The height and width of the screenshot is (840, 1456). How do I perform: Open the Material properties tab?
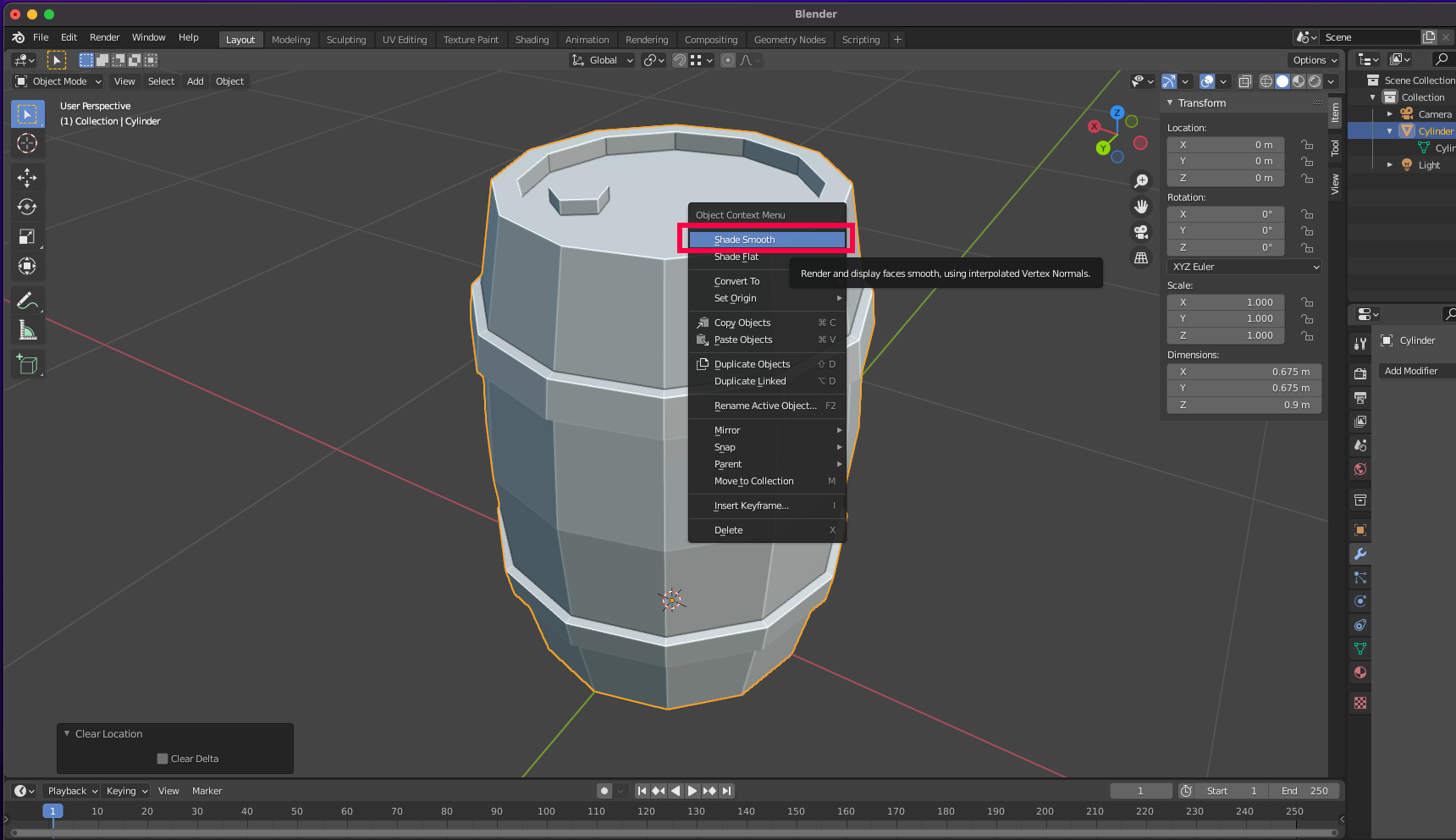point(1360,672)
